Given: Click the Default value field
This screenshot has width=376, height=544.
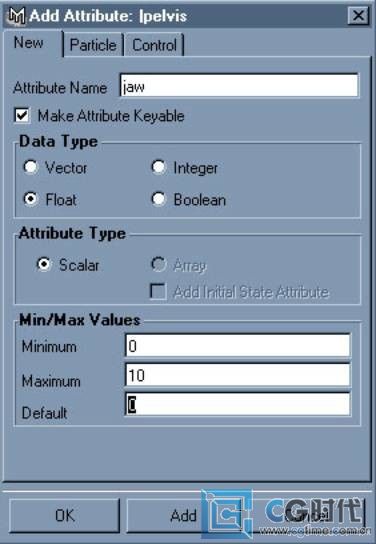Looking at the screenshot, I should tap(238, 405).
